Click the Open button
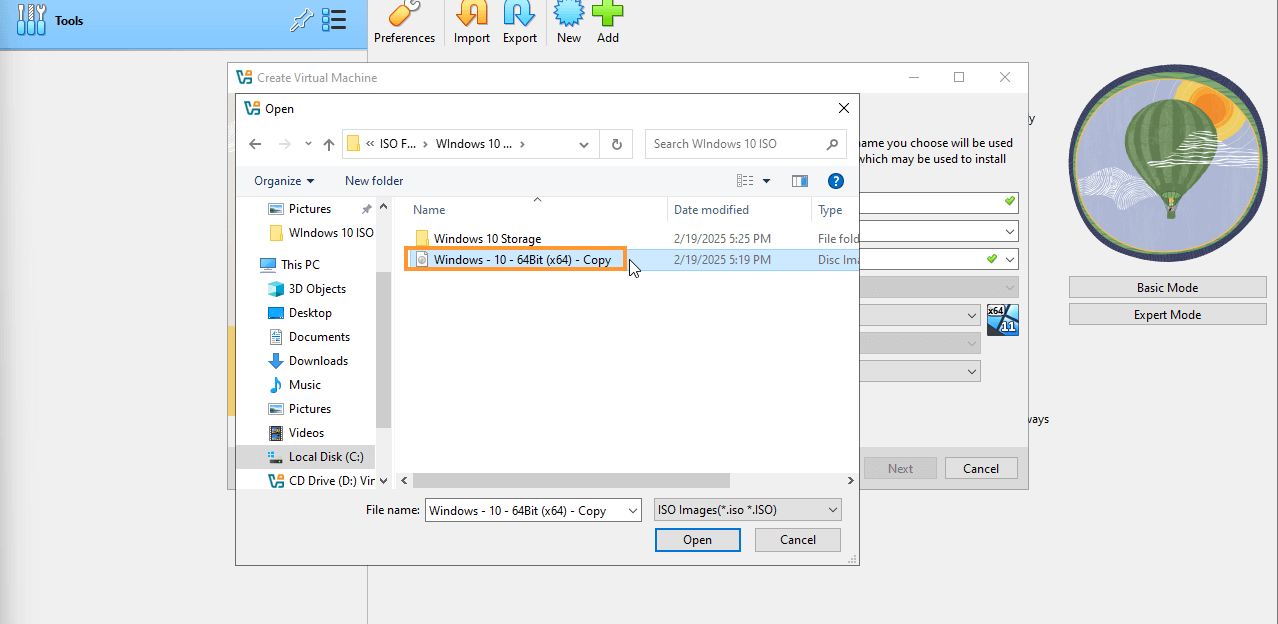 pos(698,540)
